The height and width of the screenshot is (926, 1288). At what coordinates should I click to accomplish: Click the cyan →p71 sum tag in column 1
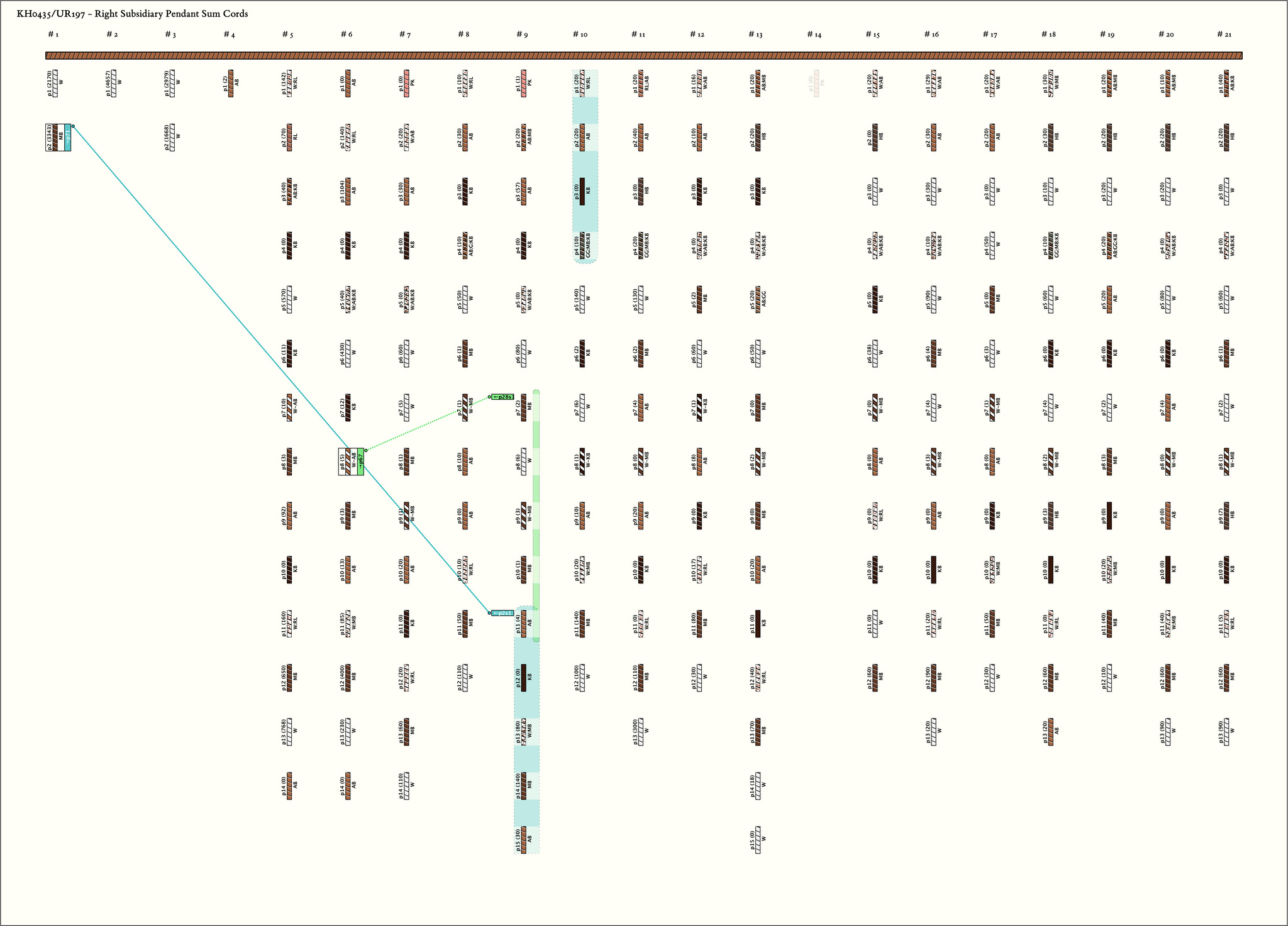(x=68, y=138)
